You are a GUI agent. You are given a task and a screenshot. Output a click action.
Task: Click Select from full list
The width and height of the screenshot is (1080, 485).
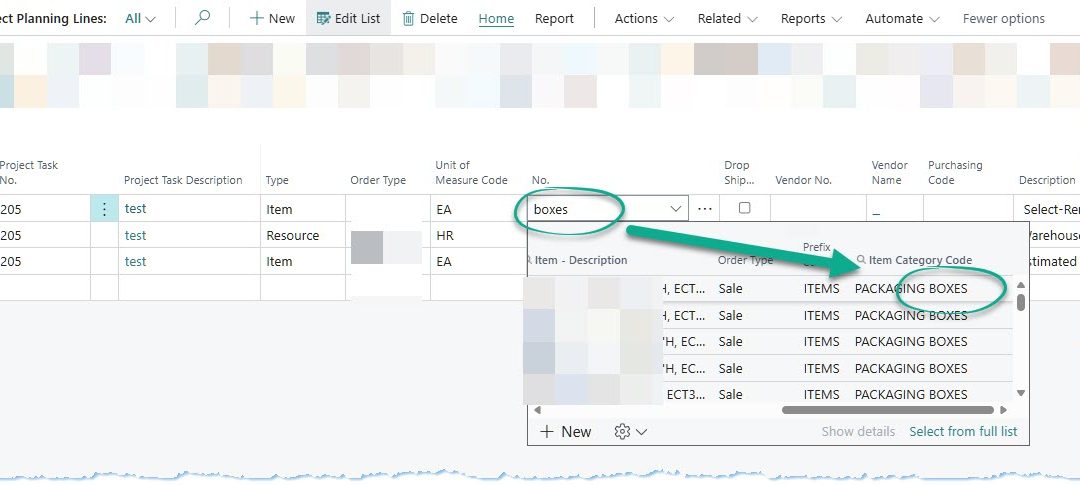coord(963,432)
